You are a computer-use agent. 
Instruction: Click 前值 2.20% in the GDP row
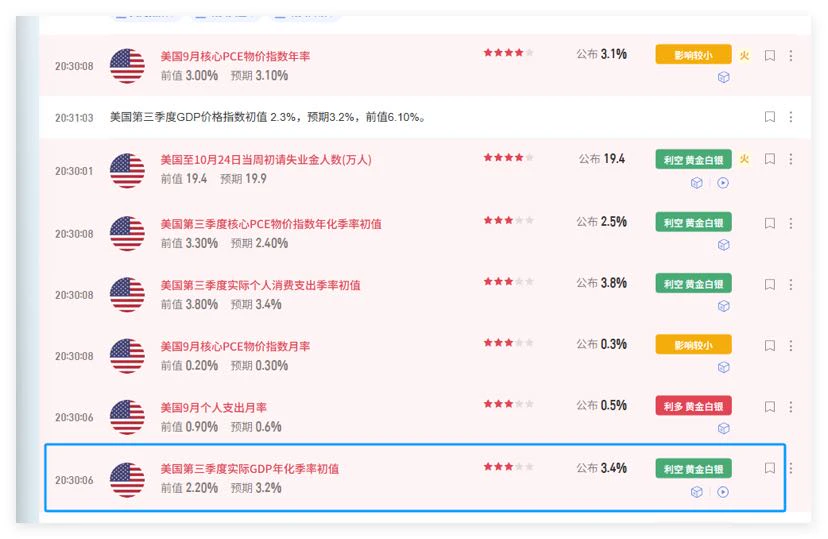(x=189, y=488)
